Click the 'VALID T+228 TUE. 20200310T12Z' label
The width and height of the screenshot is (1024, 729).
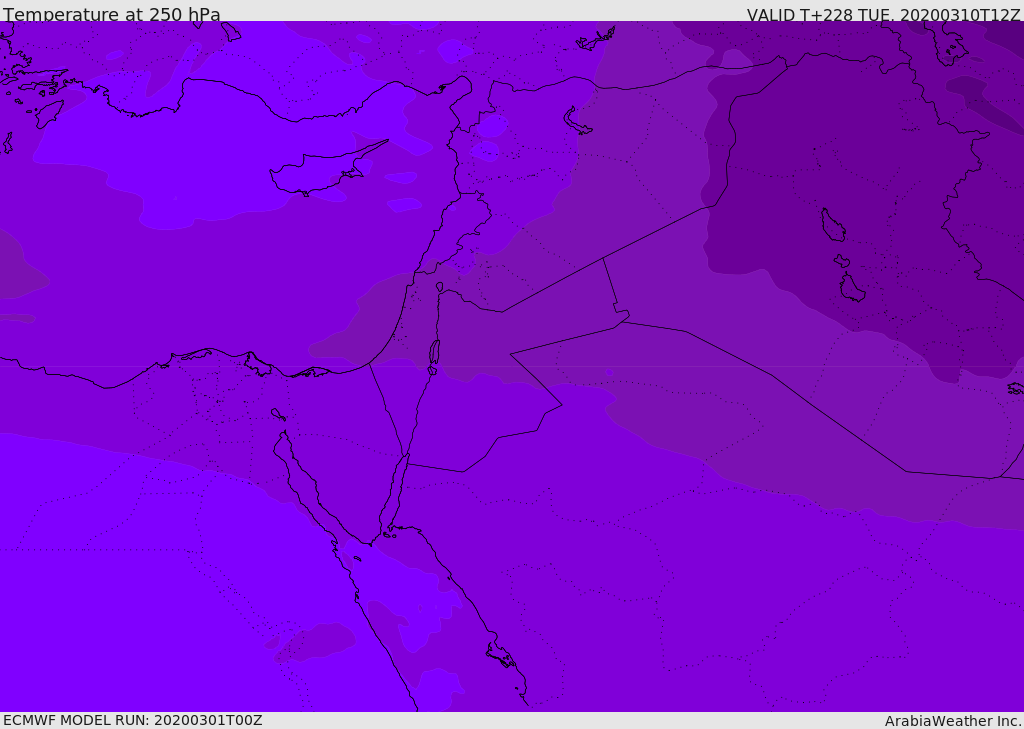click(x=884, y=15)
